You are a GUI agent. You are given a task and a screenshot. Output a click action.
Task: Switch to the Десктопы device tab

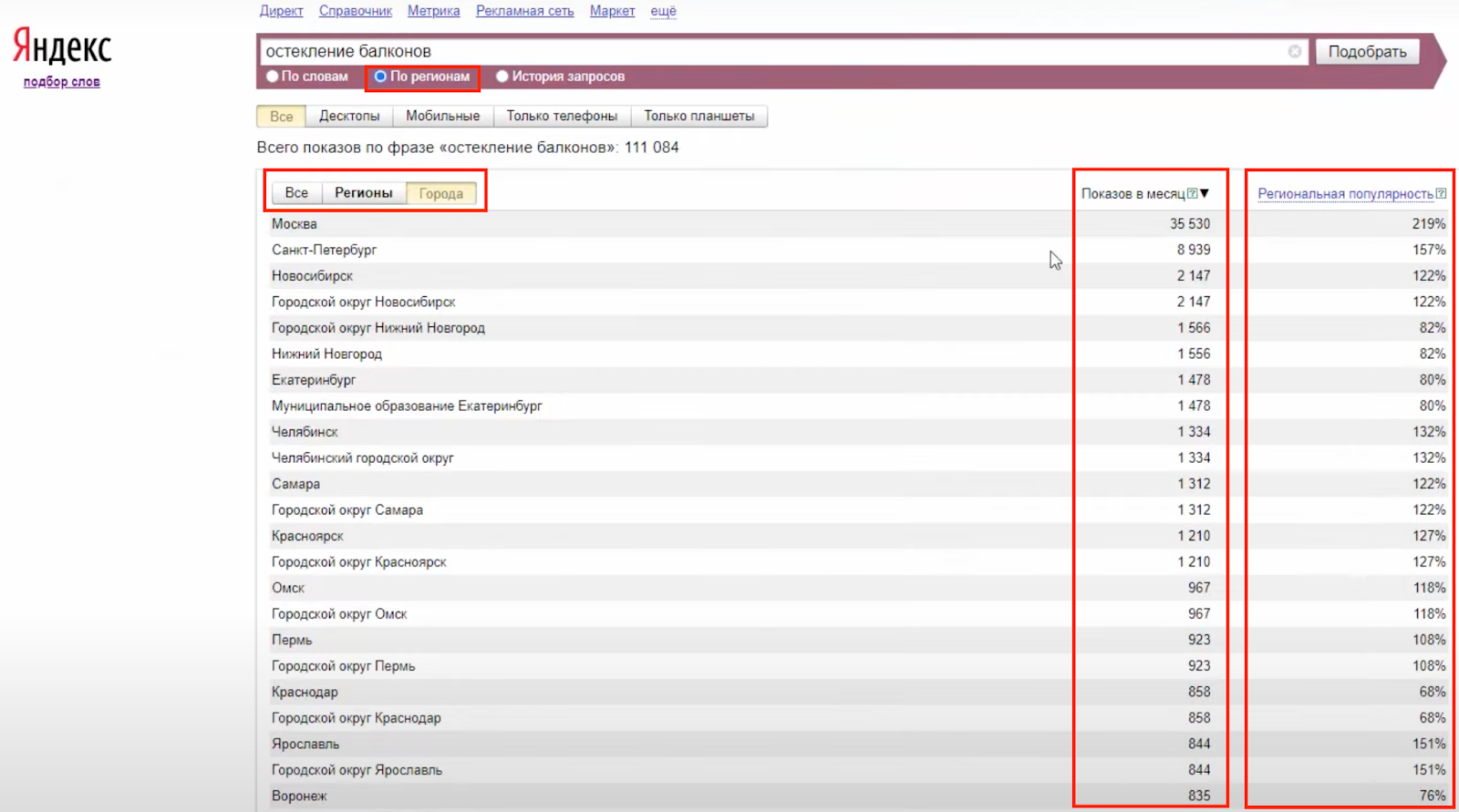(348, 116)
